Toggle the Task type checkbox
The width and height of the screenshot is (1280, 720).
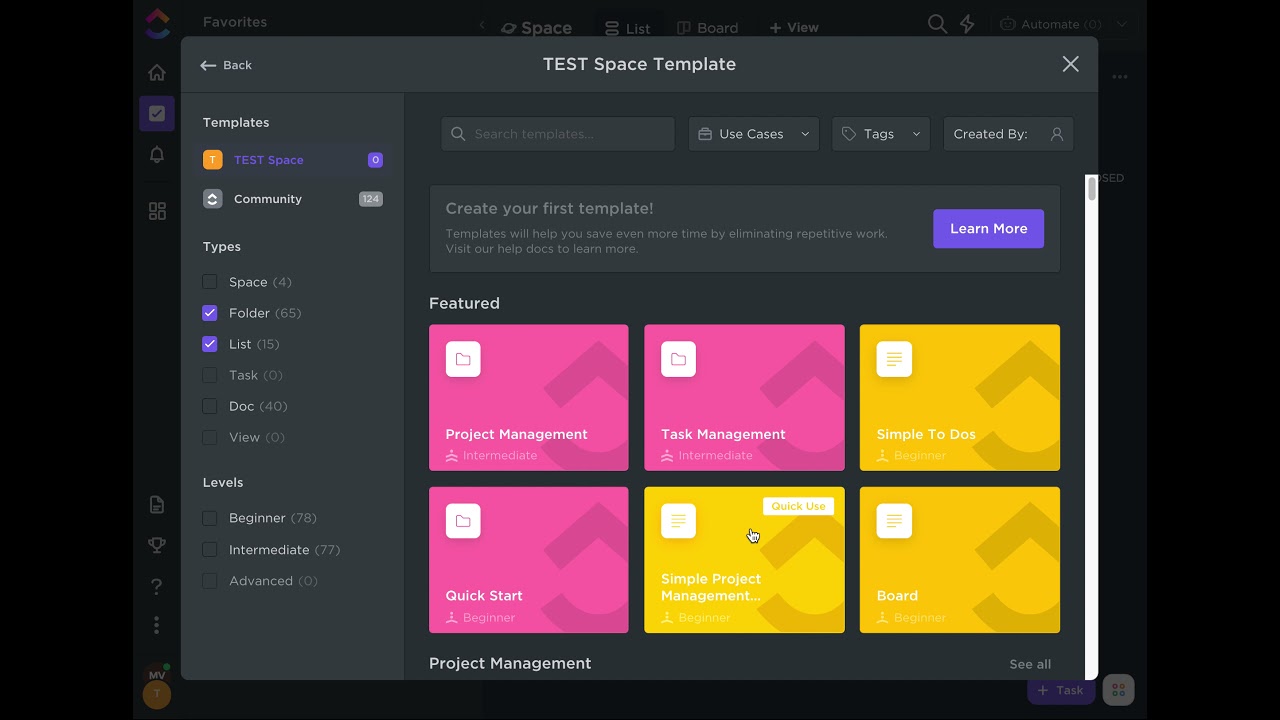pyautogui.click(x=209, y=375)
